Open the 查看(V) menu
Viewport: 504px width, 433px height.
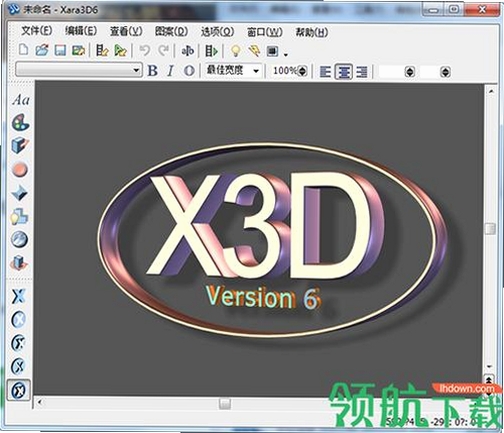point(126,31)
